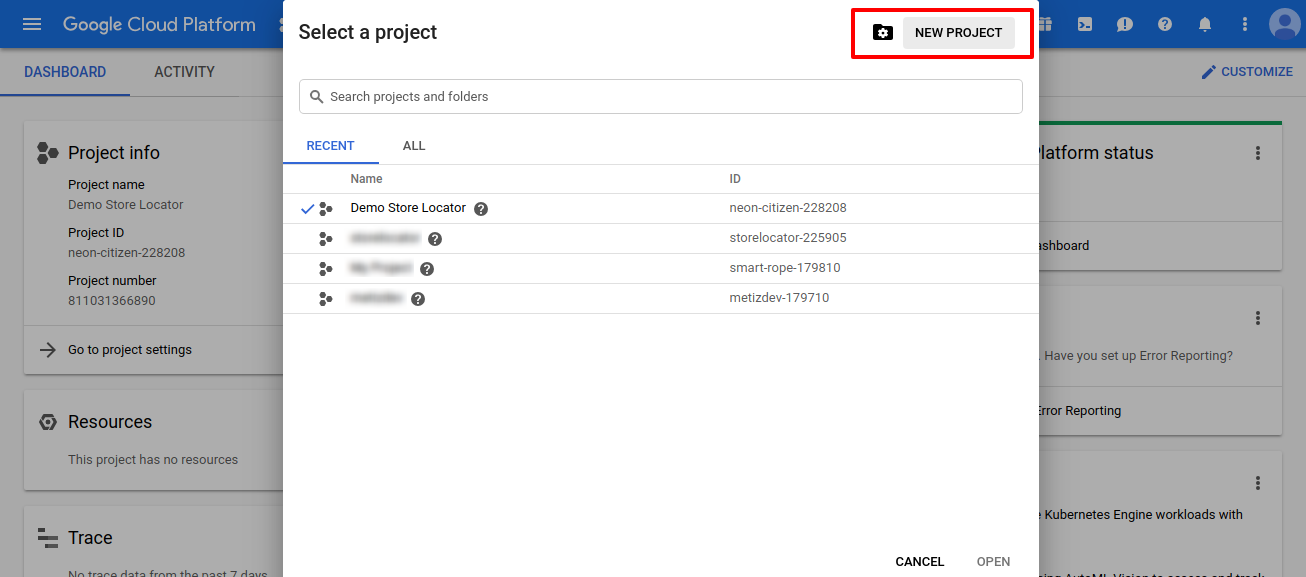Activate Cloud Shell terminal icon
Screen dimensions: 1306x577
pyautogui.click(x=1085, y=24)
